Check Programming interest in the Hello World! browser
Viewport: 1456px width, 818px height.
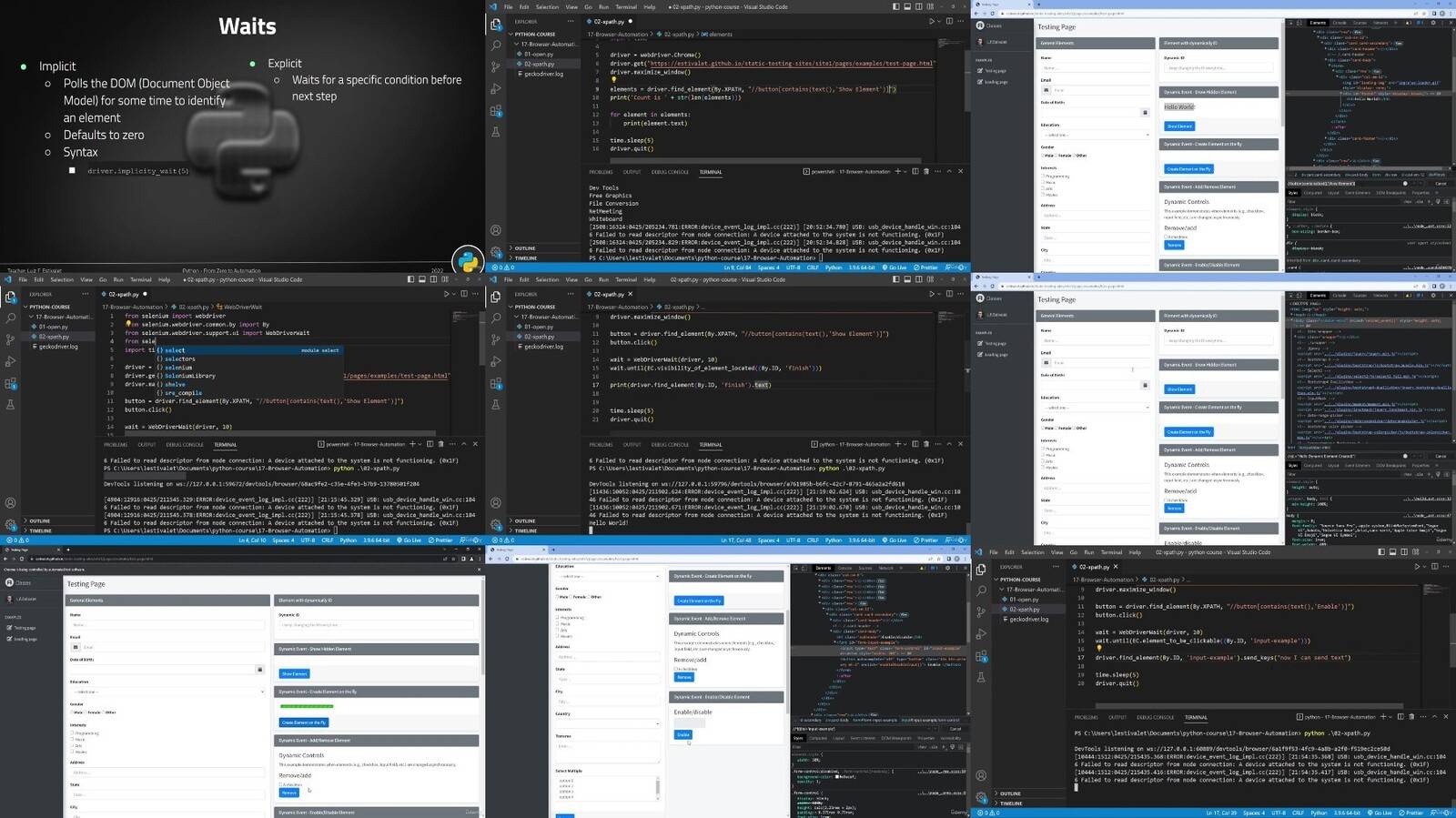[1043, 176]
